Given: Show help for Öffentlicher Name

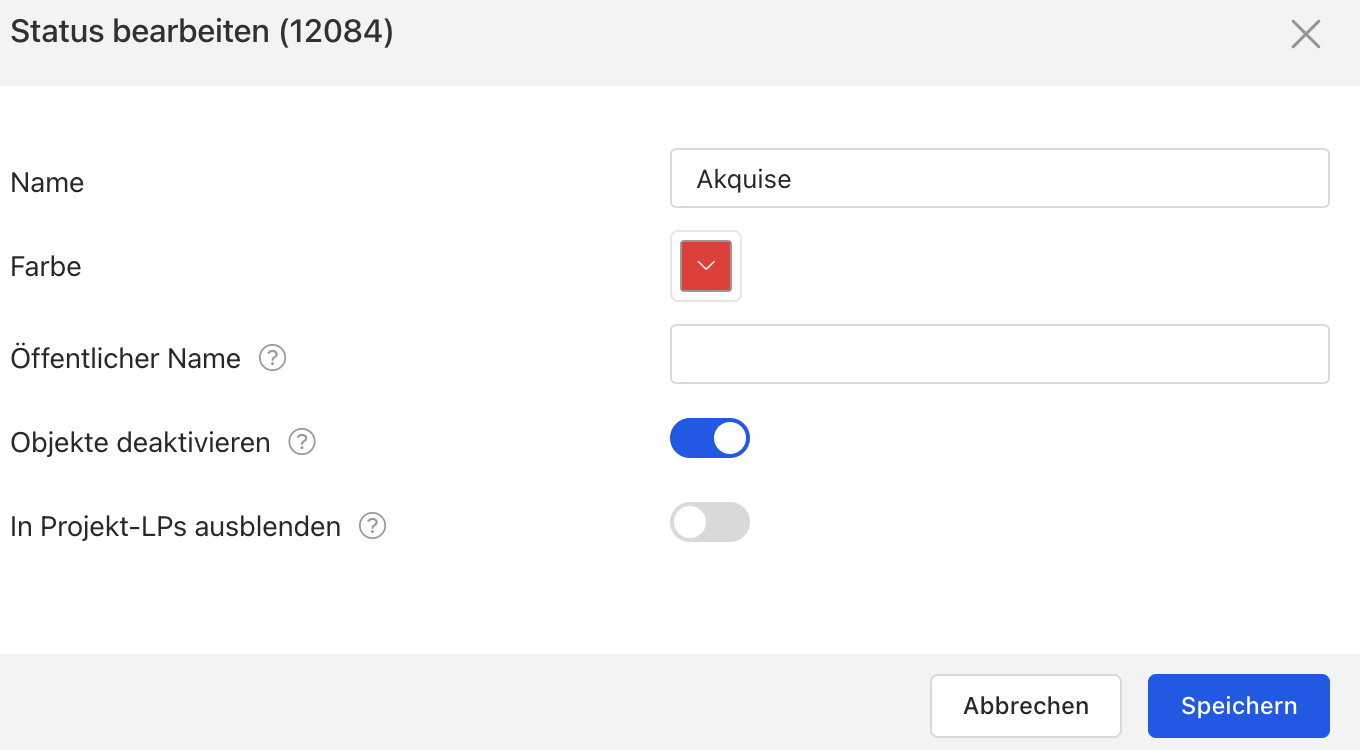Looking at the screenshot, I should coord(273,358).
